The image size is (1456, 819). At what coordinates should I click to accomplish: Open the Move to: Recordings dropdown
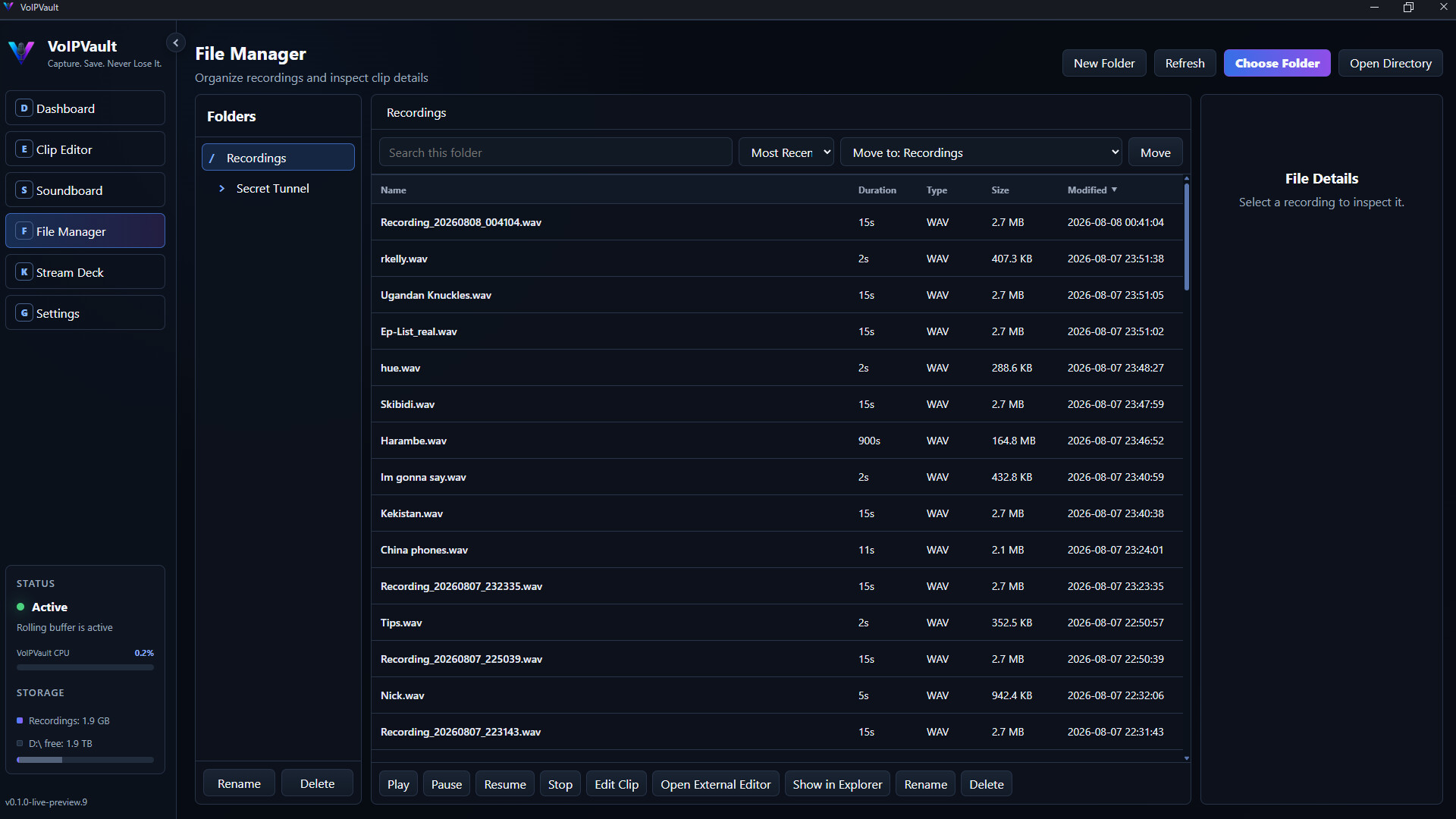981,152
